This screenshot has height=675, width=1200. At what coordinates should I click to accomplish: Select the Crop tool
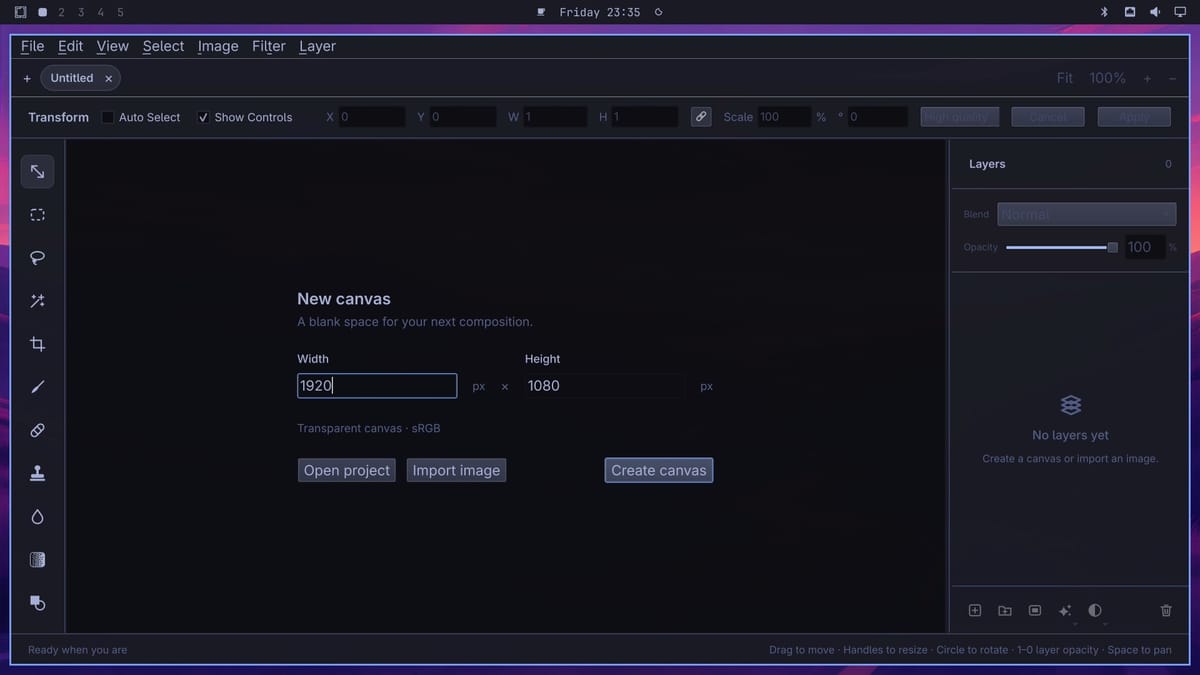(x=37, y=344)
